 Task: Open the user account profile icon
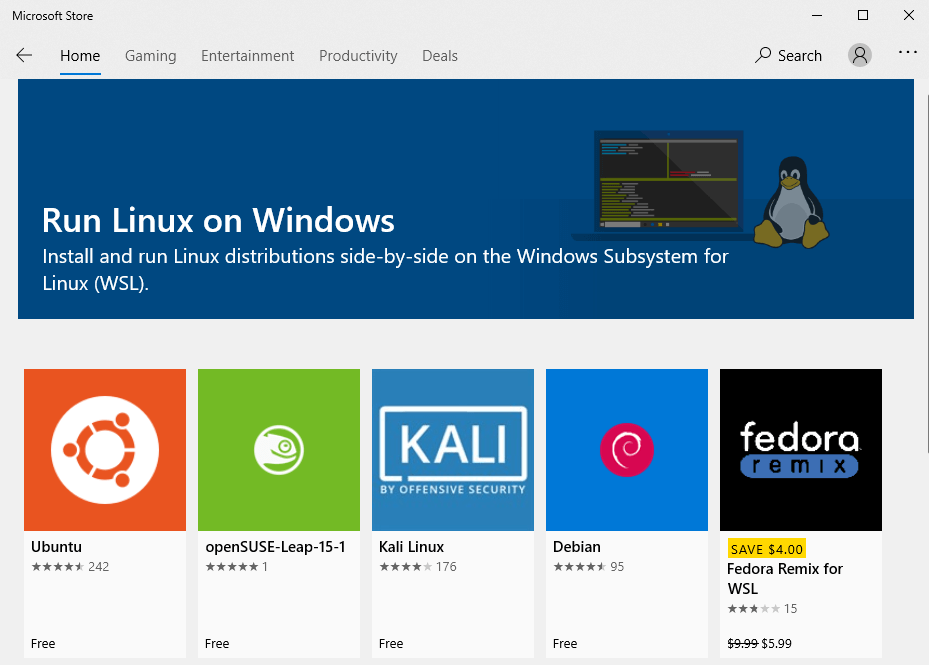tap(859, 56)
